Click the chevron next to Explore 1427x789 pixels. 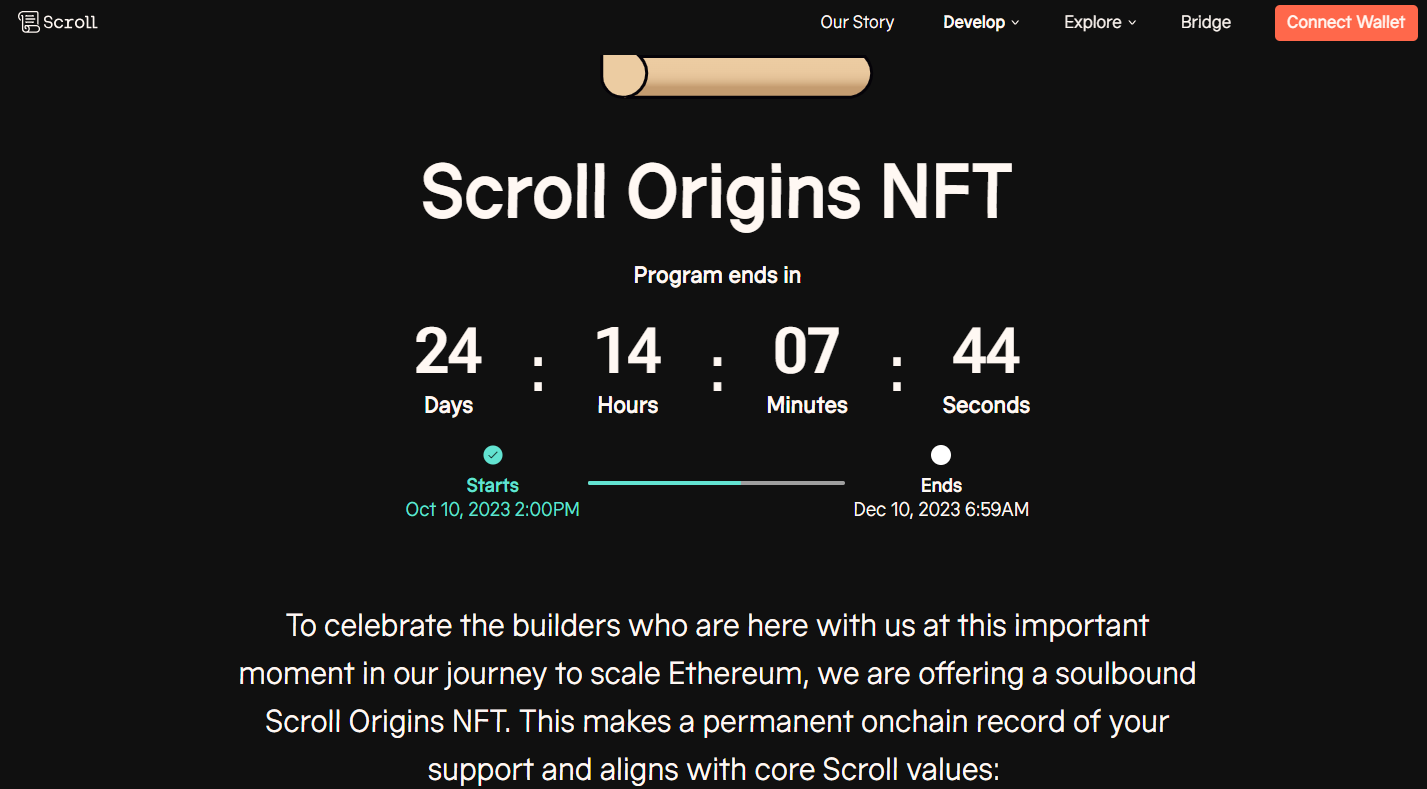[1133, 23]
